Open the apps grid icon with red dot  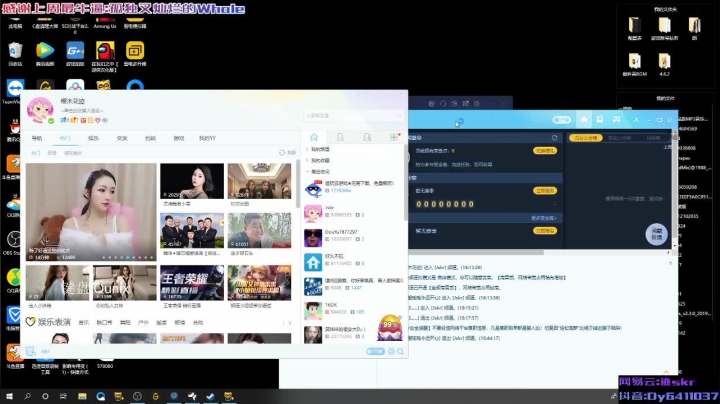pyautogui.click(x=394, y=137)
